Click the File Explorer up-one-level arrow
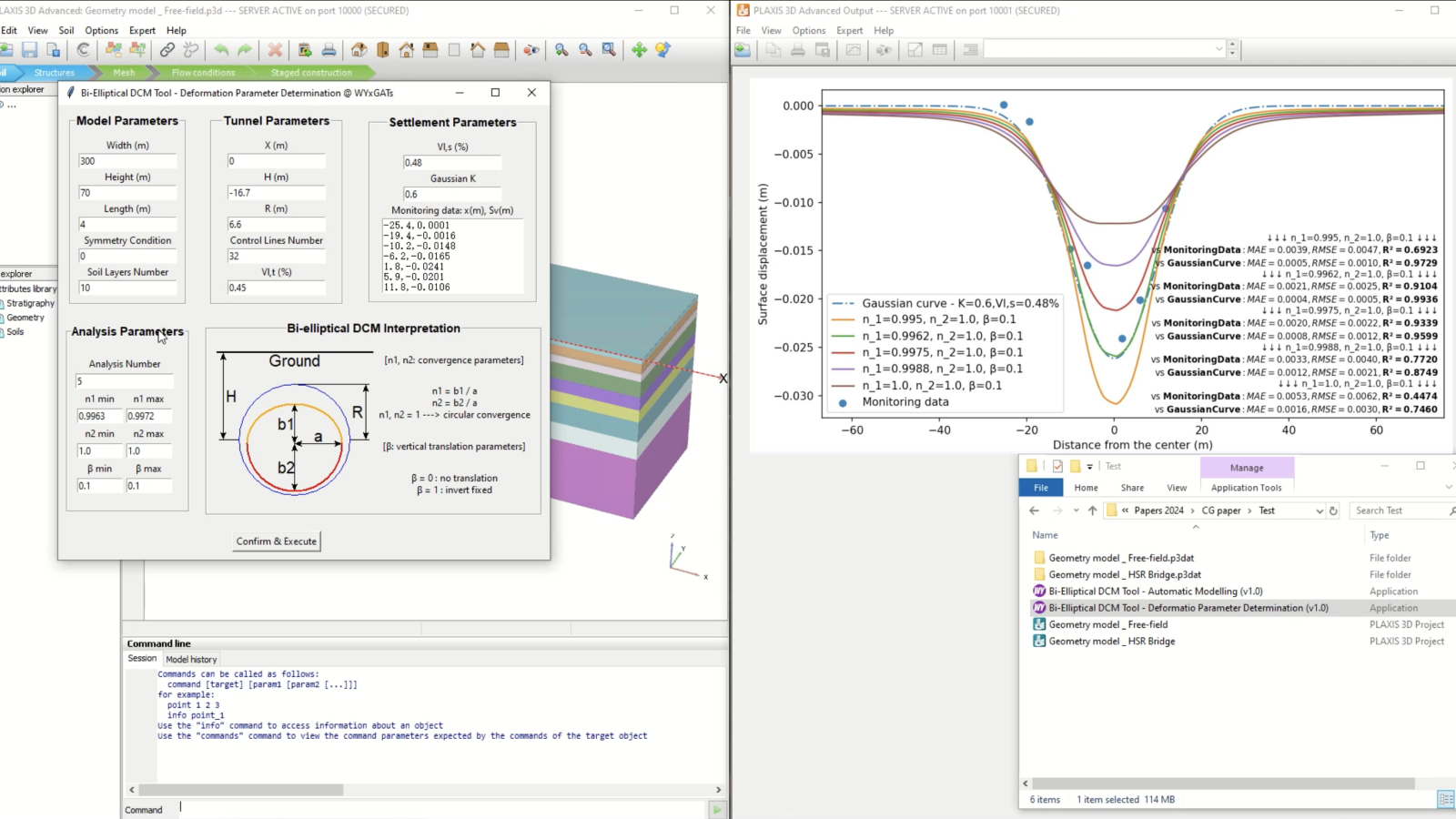 pyautogui.click(x=1092, y=511)
